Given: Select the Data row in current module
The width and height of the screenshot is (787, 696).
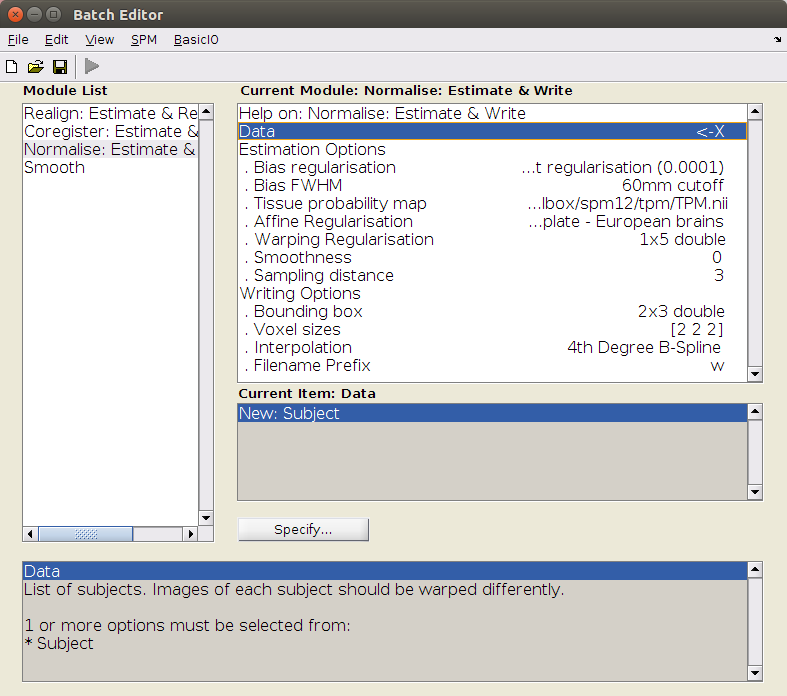Looking at the screenshot, I should pos(492,131).
